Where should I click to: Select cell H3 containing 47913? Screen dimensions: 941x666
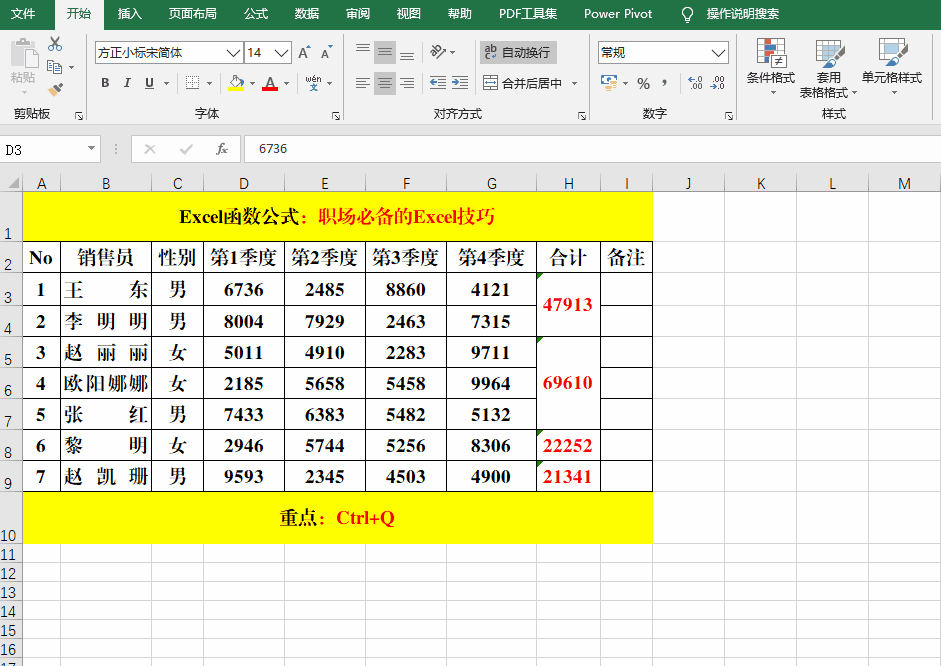point(568,304)
